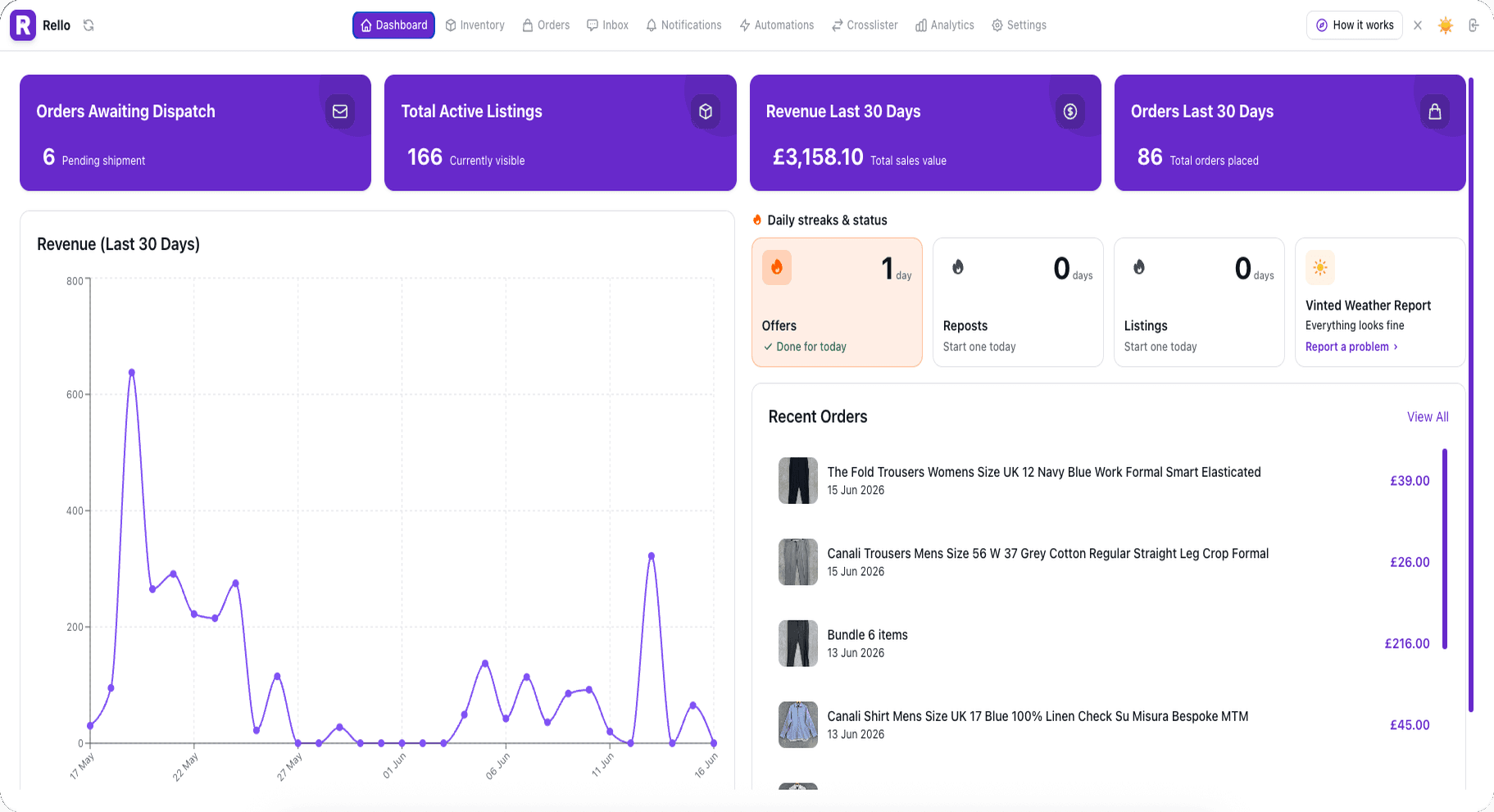Click the Recent Orders list scrollbar
The image size is (1494, 812).
click(x=1445, y=549)
